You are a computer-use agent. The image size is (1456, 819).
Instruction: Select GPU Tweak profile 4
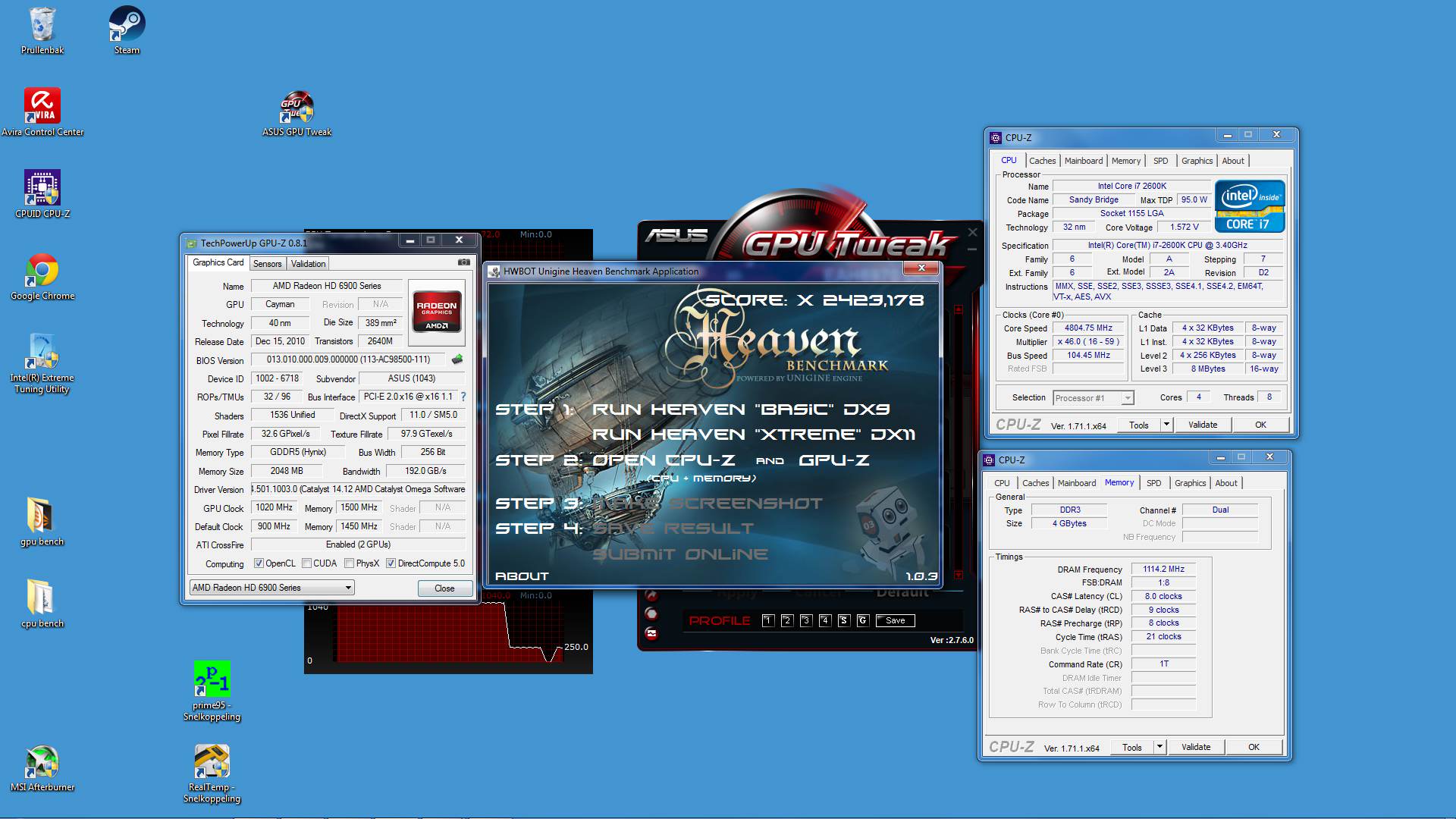824,620
